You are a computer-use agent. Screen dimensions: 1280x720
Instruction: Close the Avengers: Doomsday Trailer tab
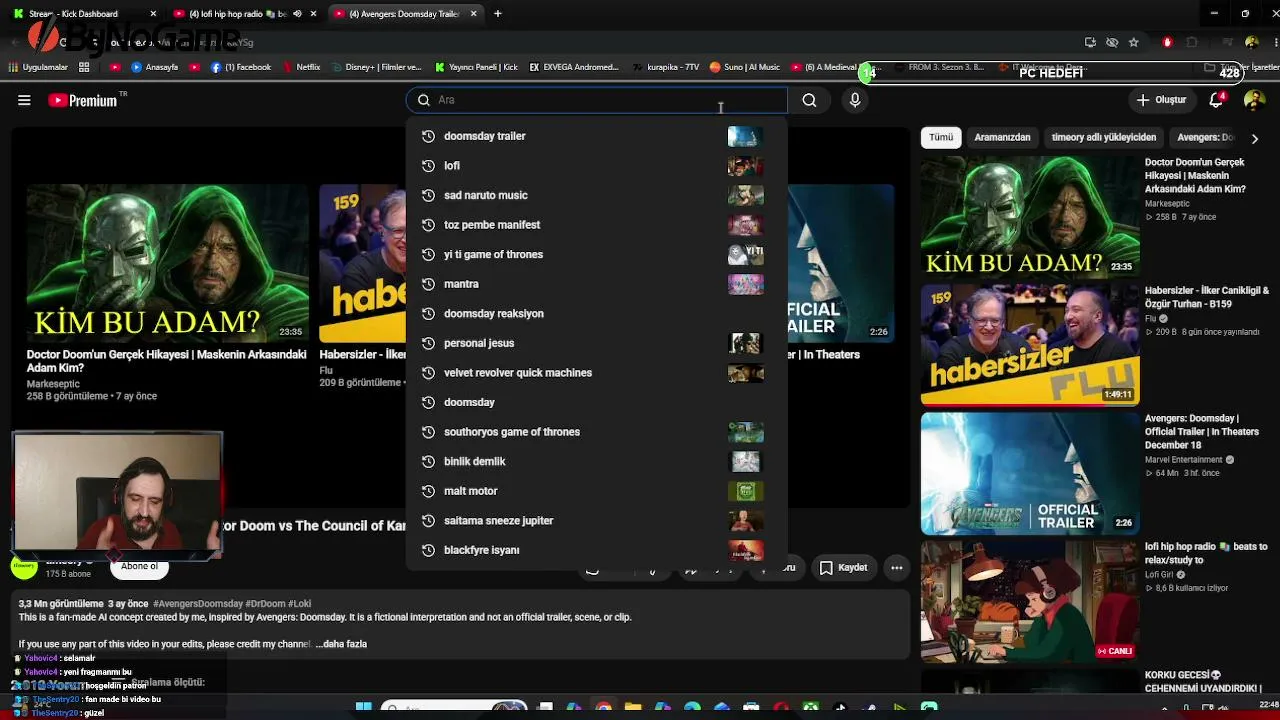click(473, 14)
